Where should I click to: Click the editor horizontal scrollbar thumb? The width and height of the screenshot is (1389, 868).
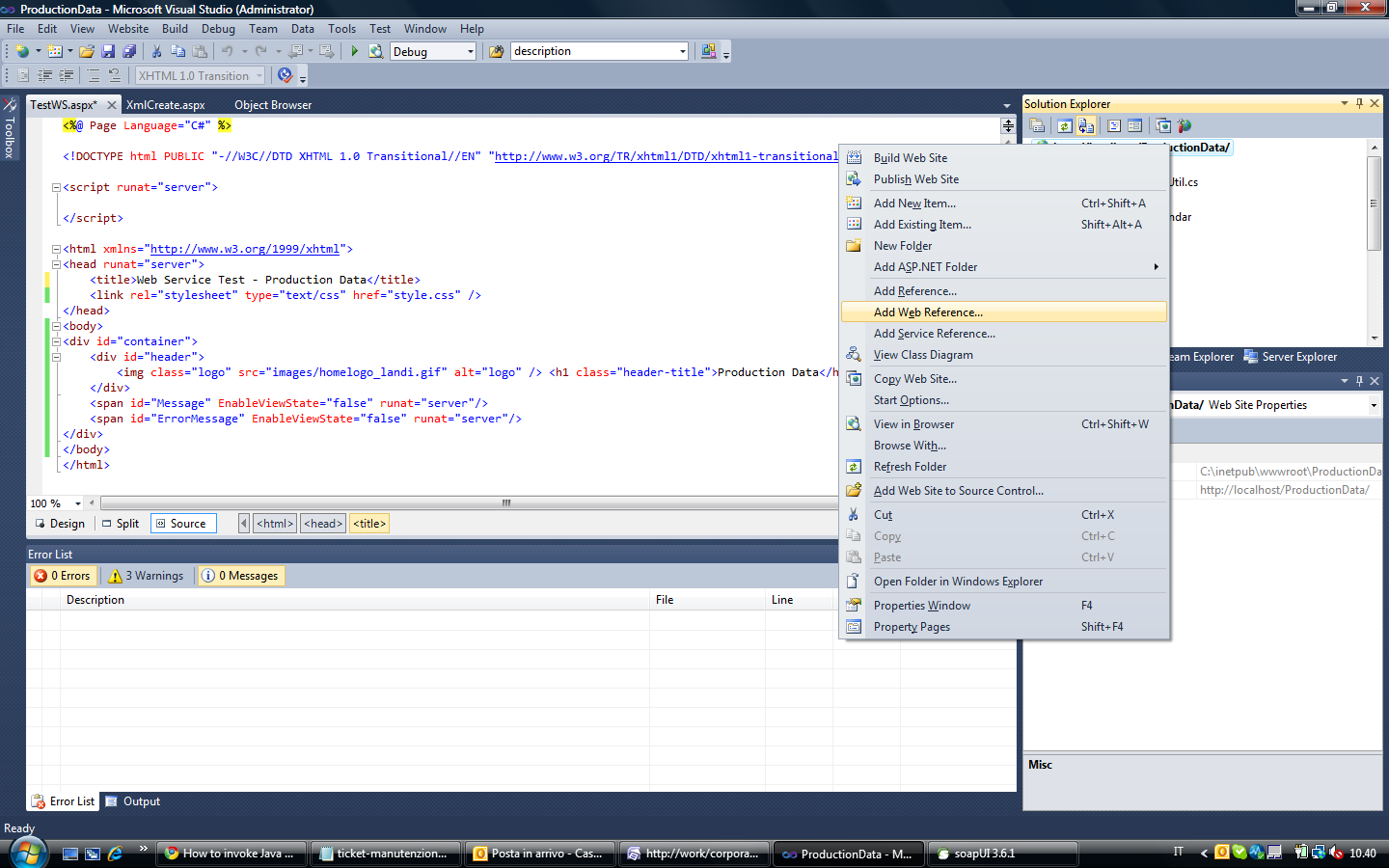click(x=505, y=502)
